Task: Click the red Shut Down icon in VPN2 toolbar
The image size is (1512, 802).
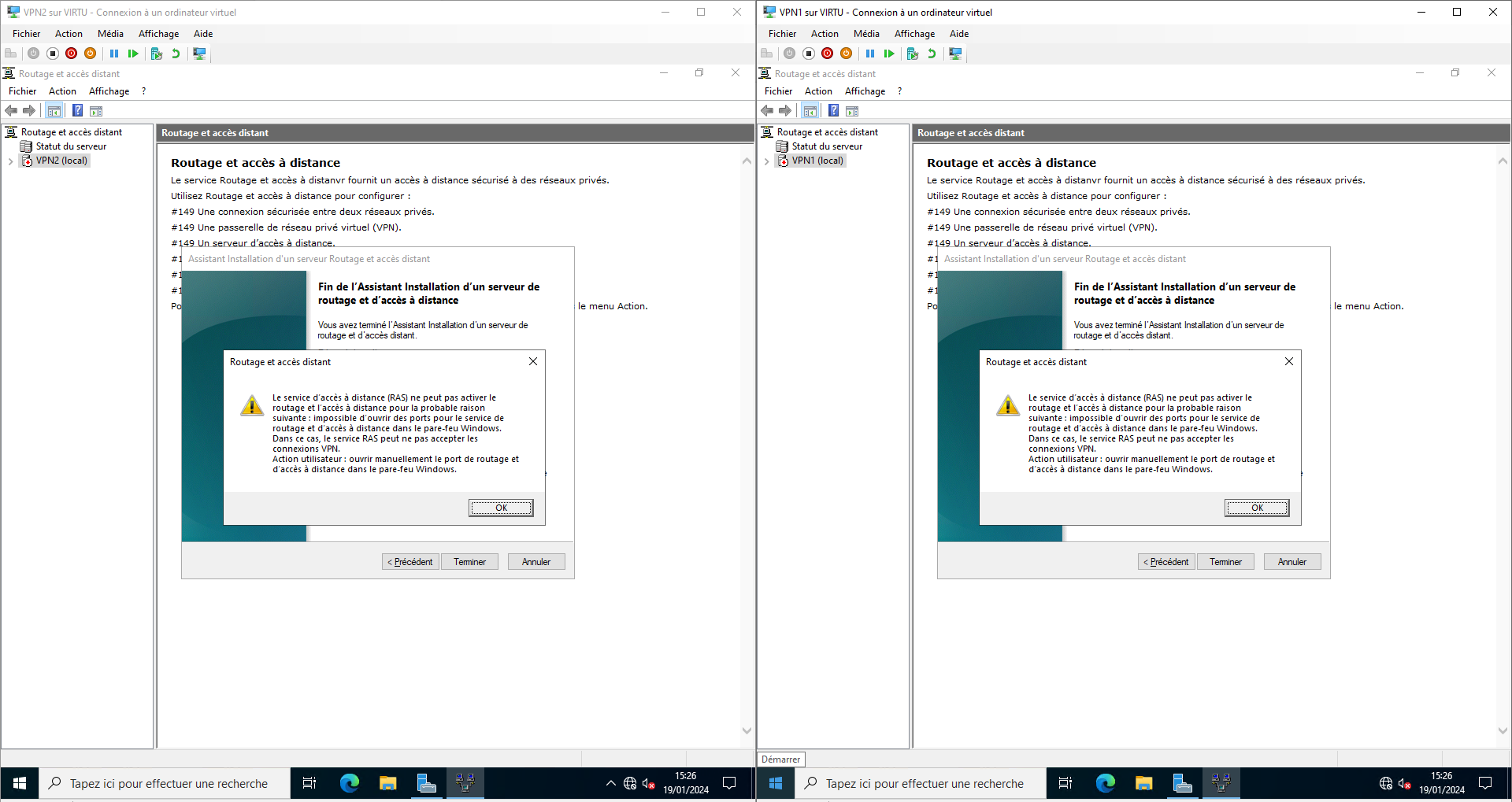Action: click(72, 54)
